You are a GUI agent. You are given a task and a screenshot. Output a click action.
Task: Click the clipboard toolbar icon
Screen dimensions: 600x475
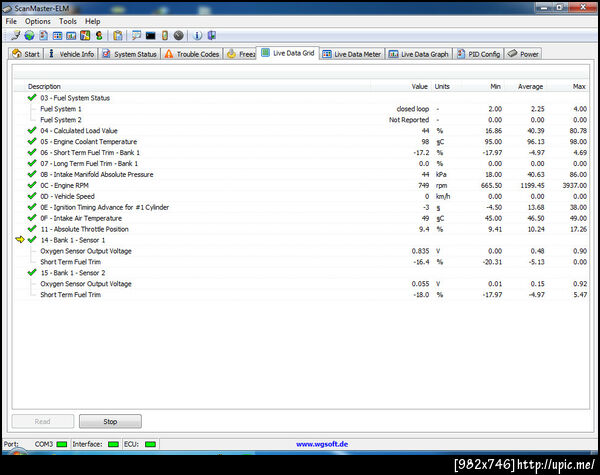[118, 36]
